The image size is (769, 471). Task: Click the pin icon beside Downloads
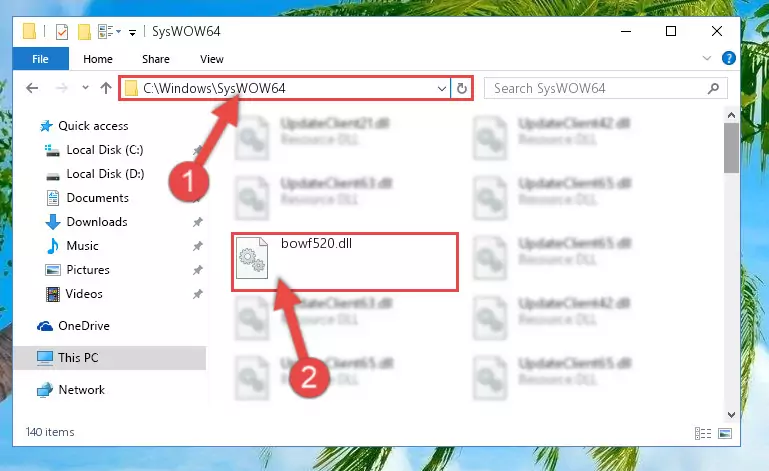tap(197, 222)
